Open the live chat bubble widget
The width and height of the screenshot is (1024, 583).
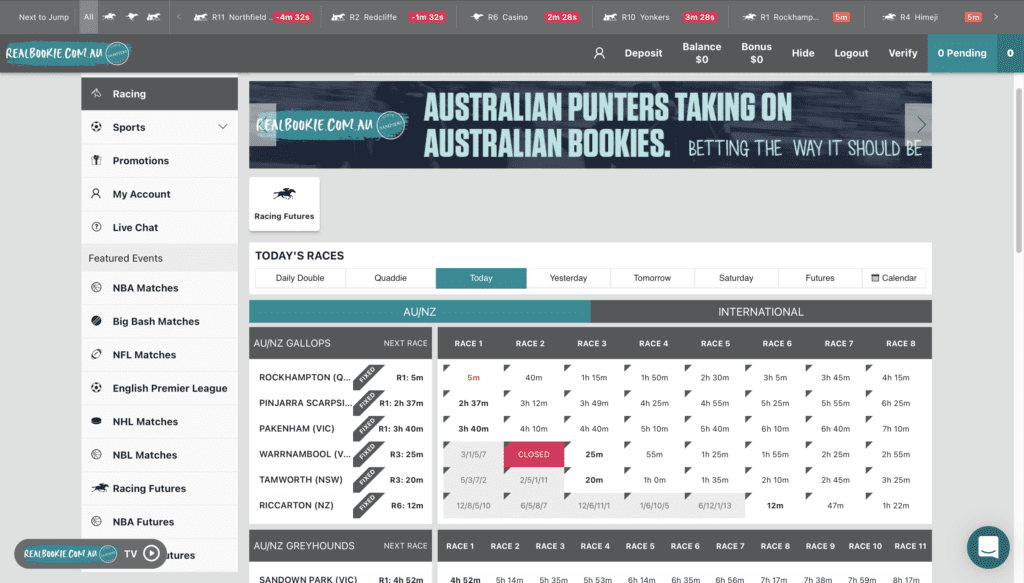(988, 547)
